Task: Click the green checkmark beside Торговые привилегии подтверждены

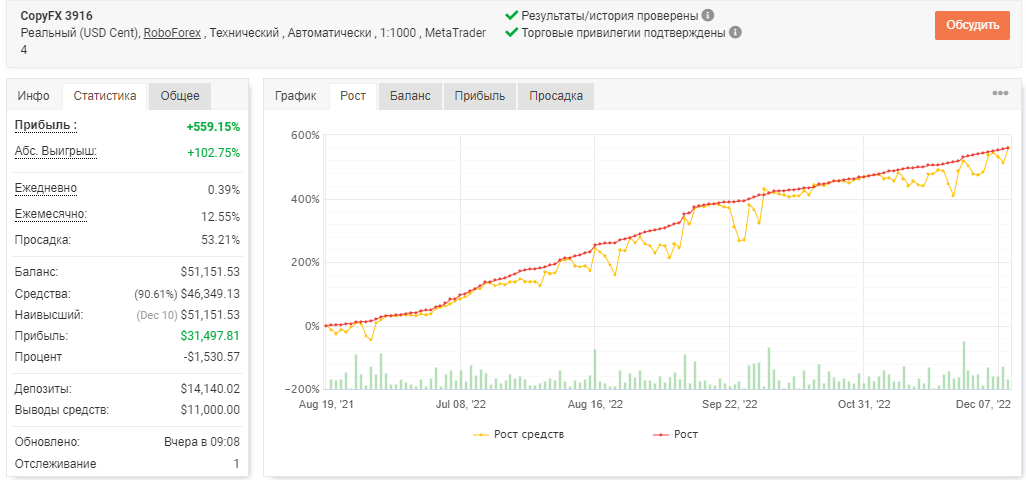Action: 512,32
